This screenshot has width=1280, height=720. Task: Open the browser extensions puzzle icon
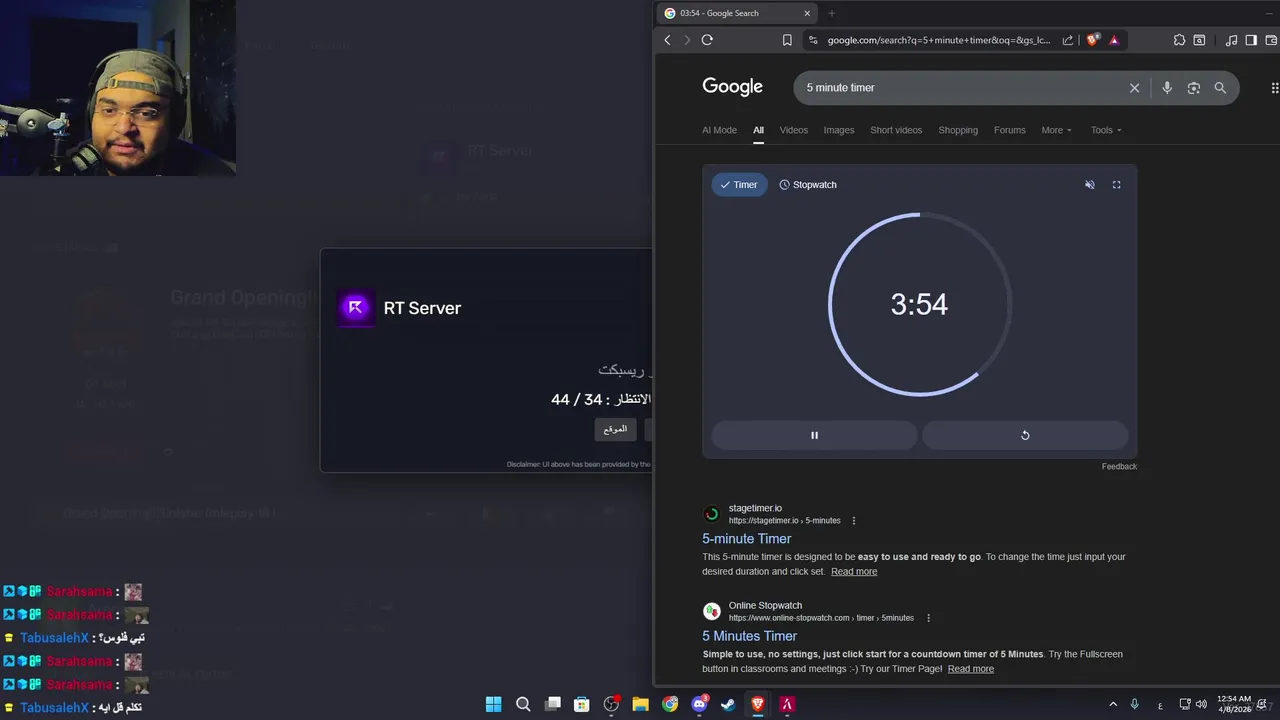click(1179, 40)
